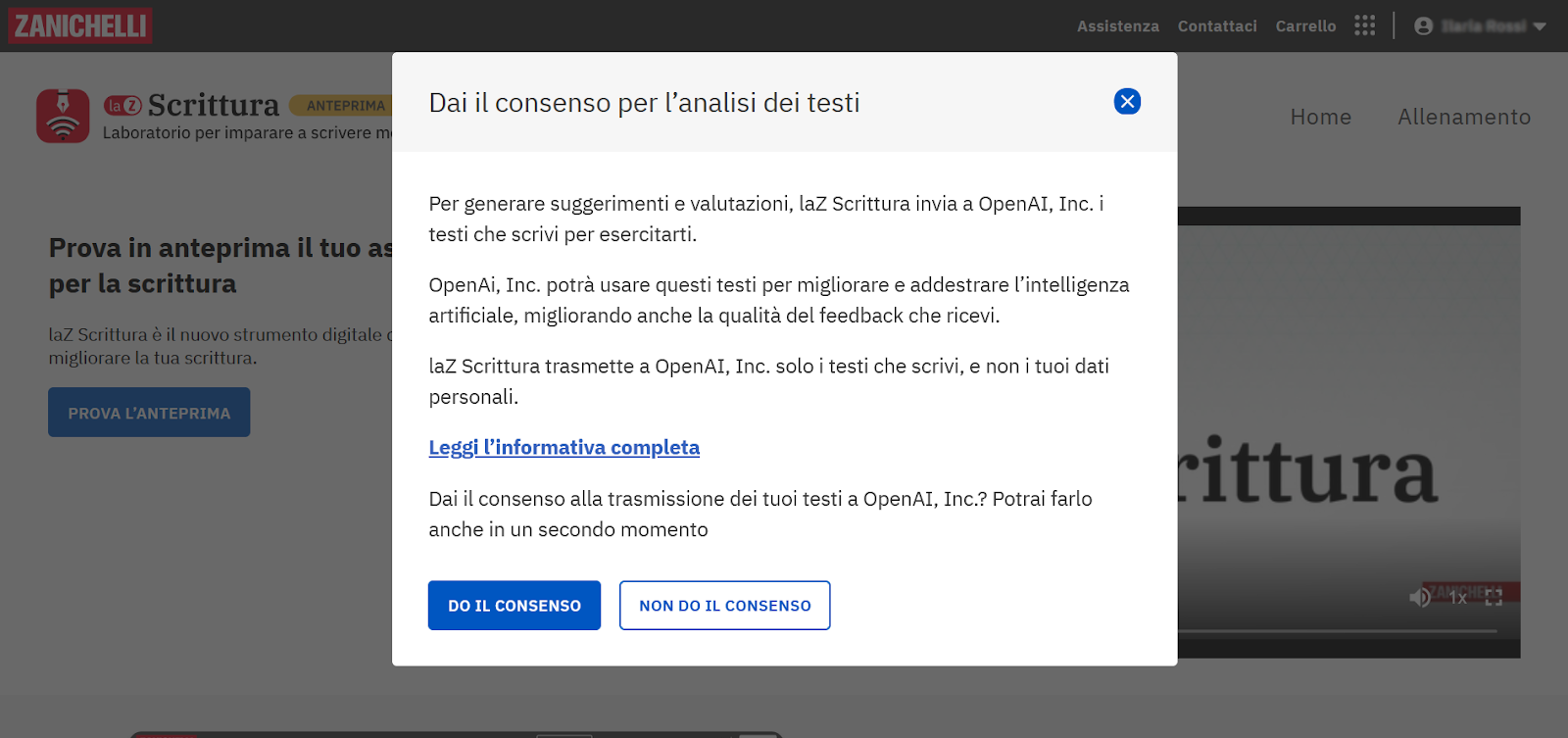Click the dialog title 'Dai il consenso per l'analisi dei testi'
1568x738 pixels.
(x=644, y=103)
